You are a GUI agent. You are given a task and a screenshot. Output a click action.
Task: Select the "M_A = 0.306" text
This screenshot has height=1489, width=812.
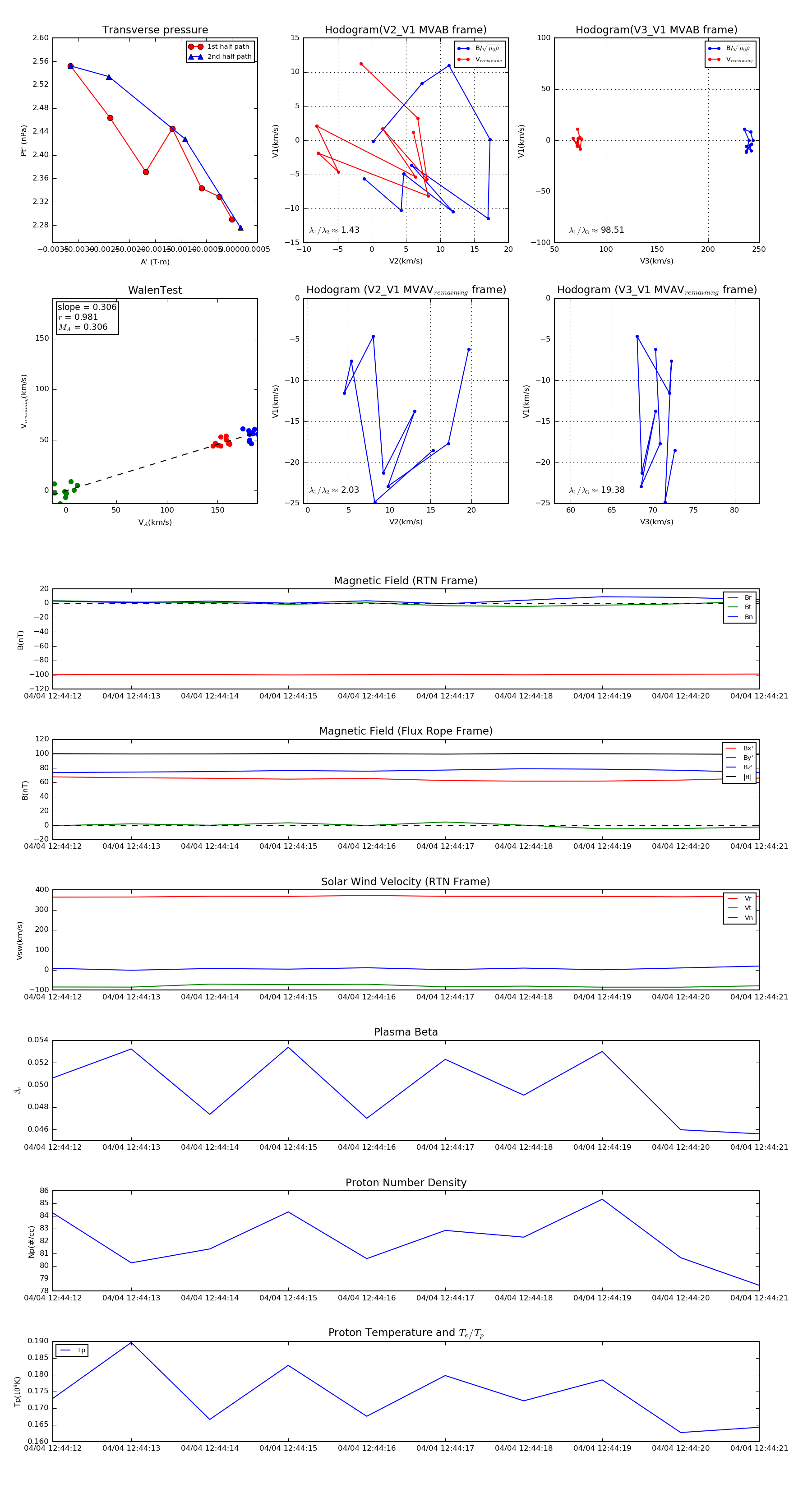(x=83, y=327)
